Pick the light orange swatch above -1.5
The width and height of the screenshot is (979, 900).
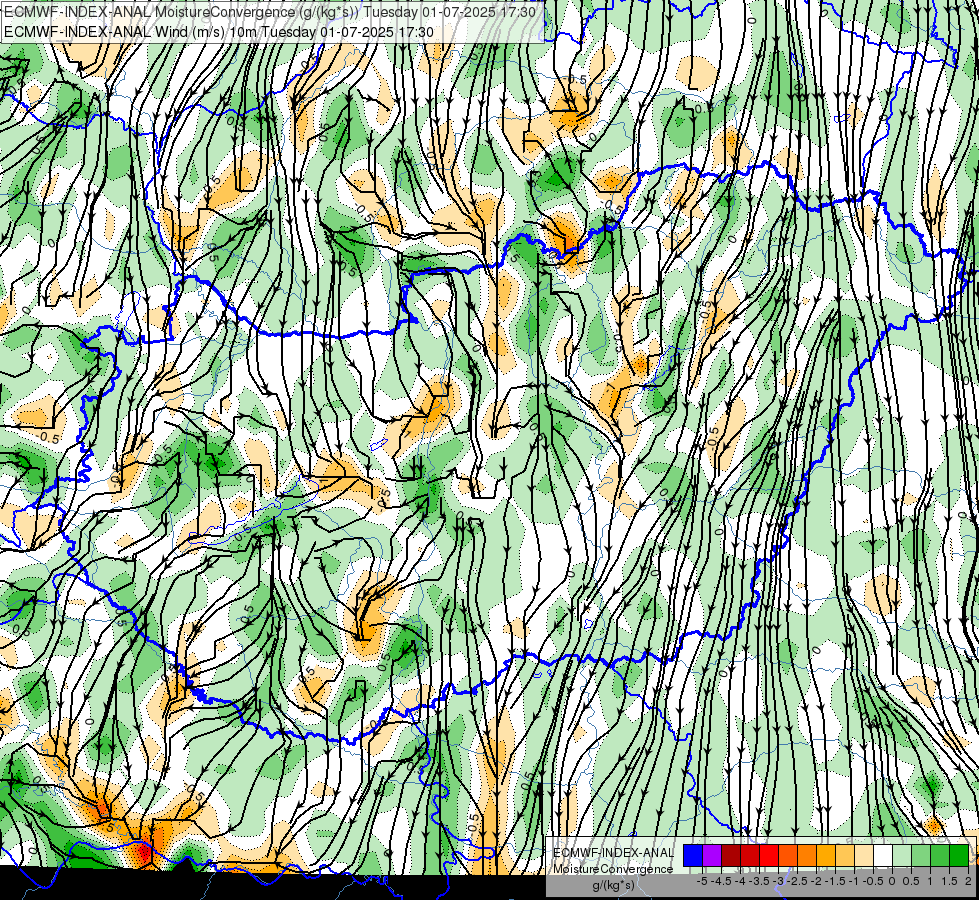tap(845, 856)
